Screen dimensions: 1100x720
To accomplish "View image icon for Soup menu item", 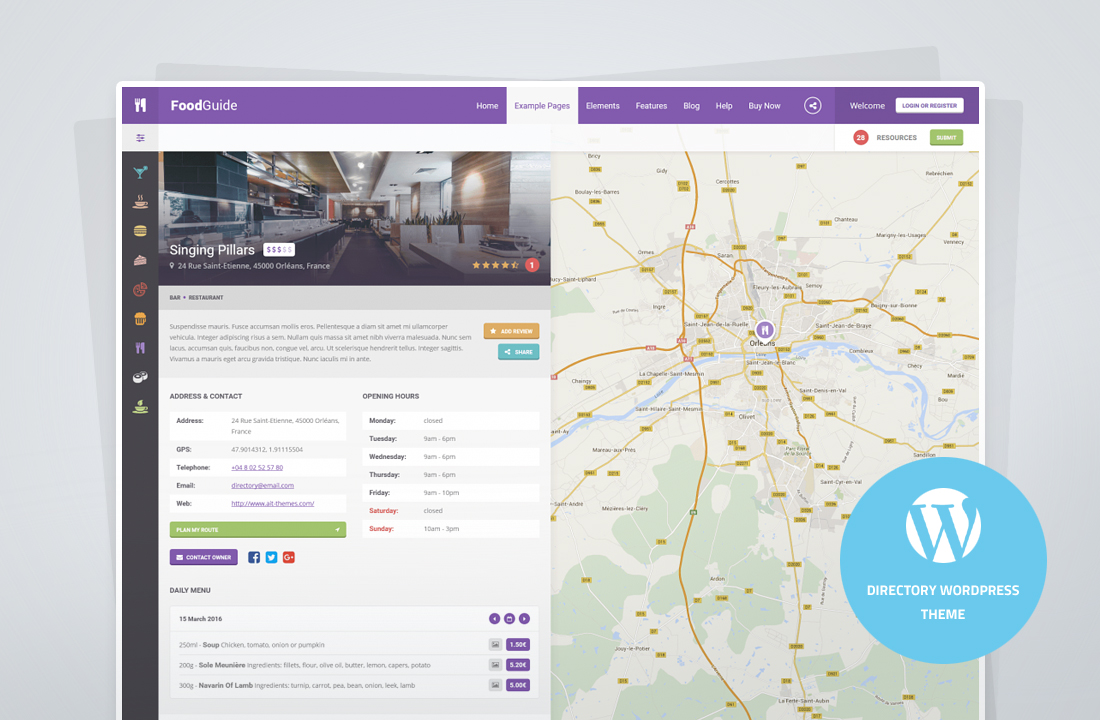I will (x=495, y=644).
